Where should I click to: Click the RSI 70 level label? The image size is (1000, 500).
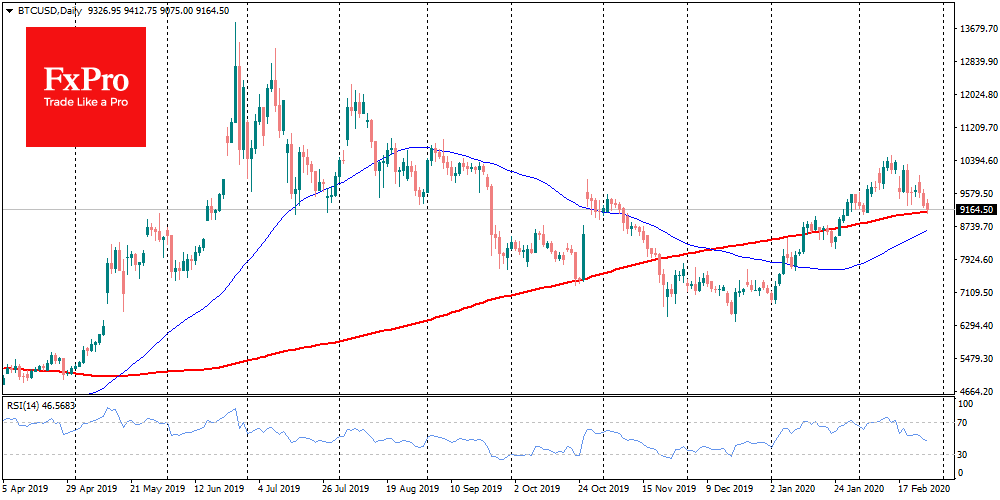(963, 423)
